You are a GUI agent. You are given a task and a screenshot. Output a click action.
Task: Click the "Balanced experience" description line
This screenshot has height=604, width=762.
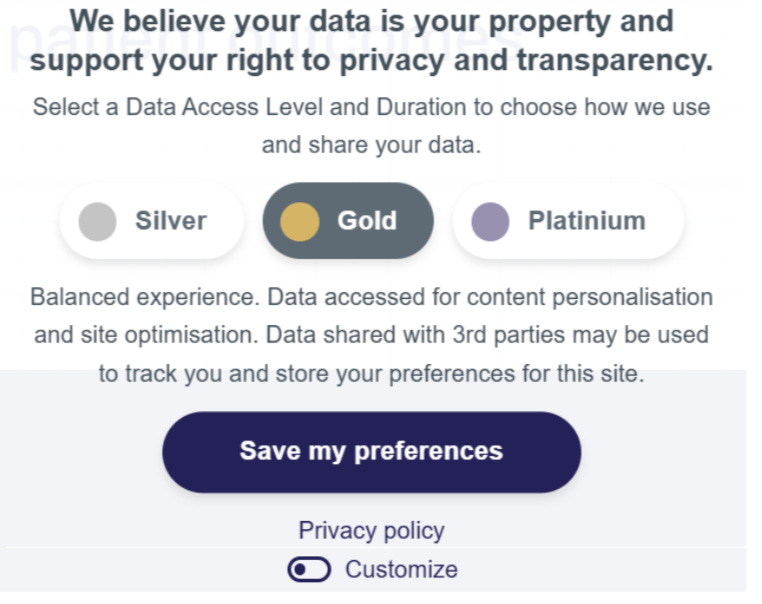point(371,297)
